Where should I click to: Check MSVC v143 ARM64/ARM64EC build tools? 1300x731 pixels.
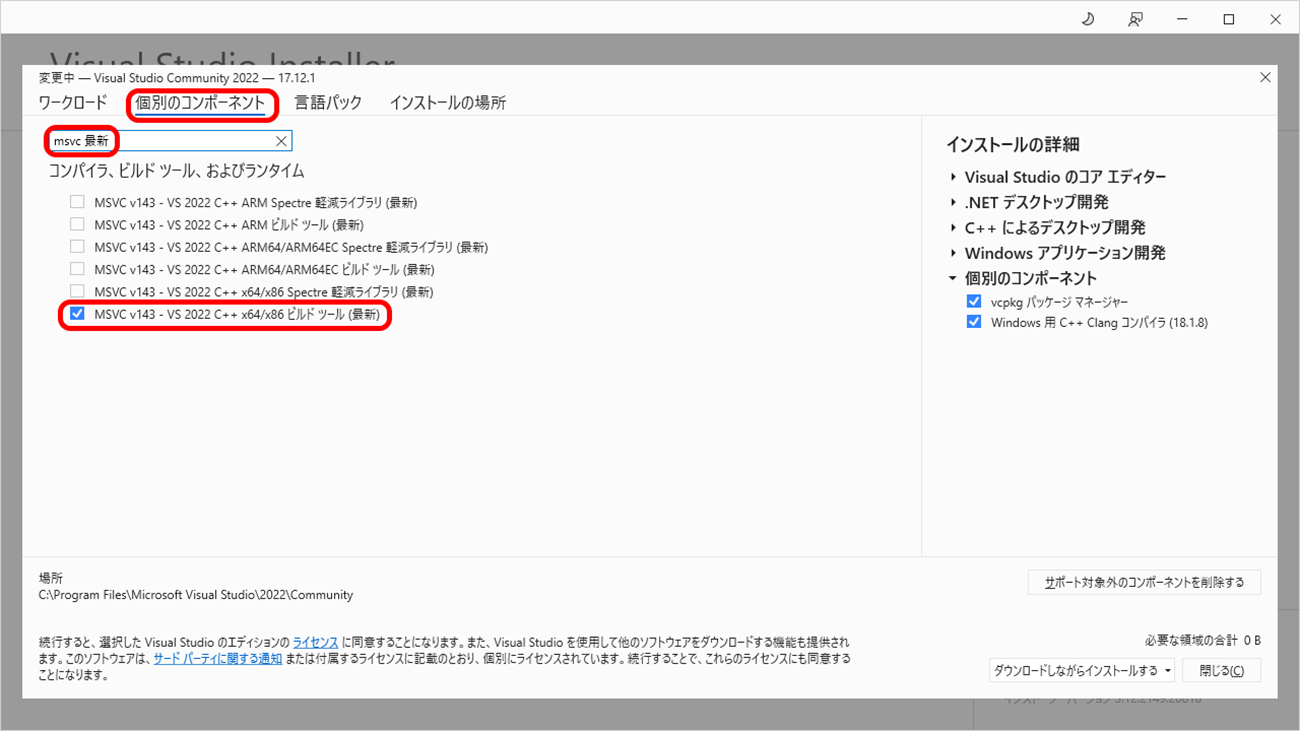coord(77,269)
